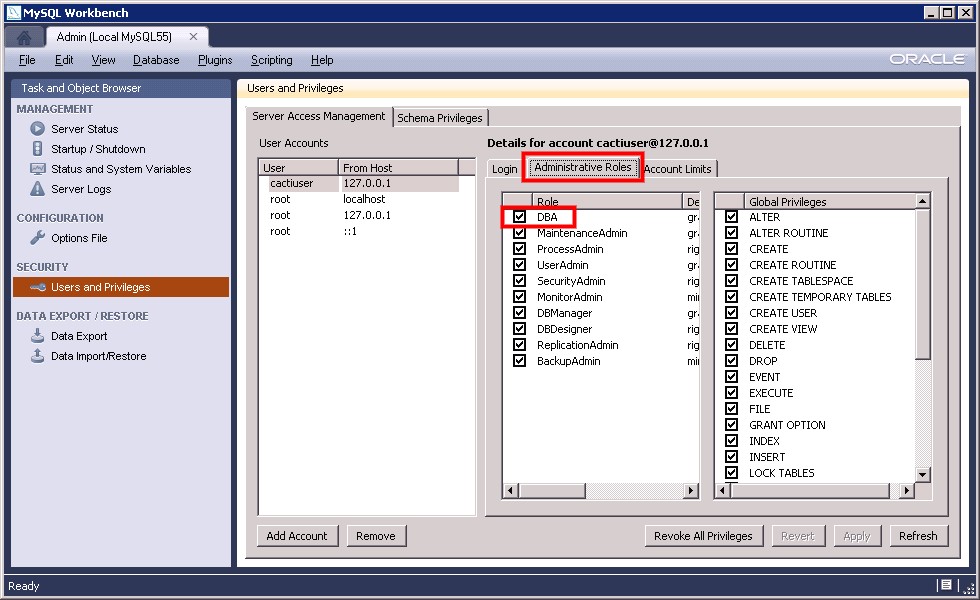Toggle the FILE global privilege checkbox

(x=731, y=409)
